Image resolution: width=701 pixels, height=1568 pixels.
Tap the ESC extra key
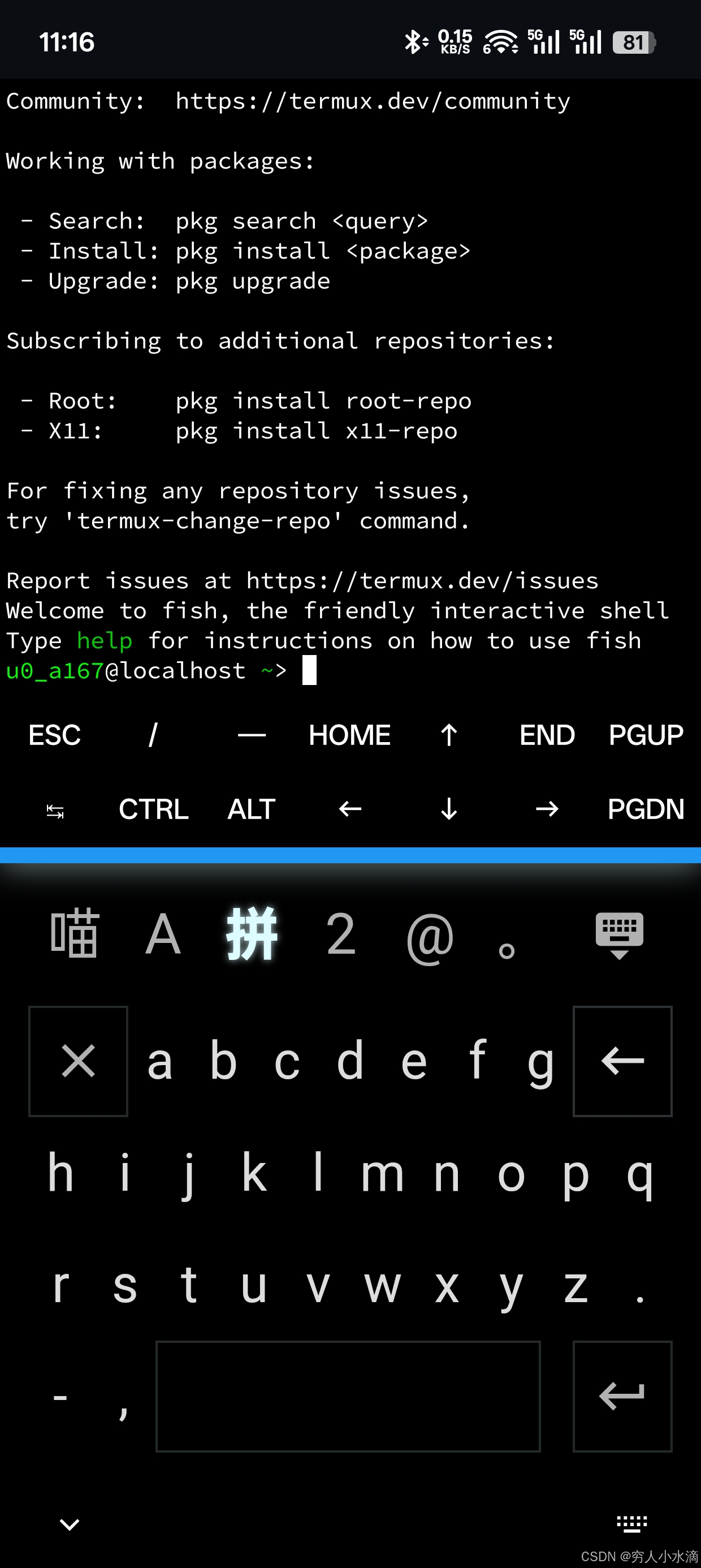click(55, 735)
